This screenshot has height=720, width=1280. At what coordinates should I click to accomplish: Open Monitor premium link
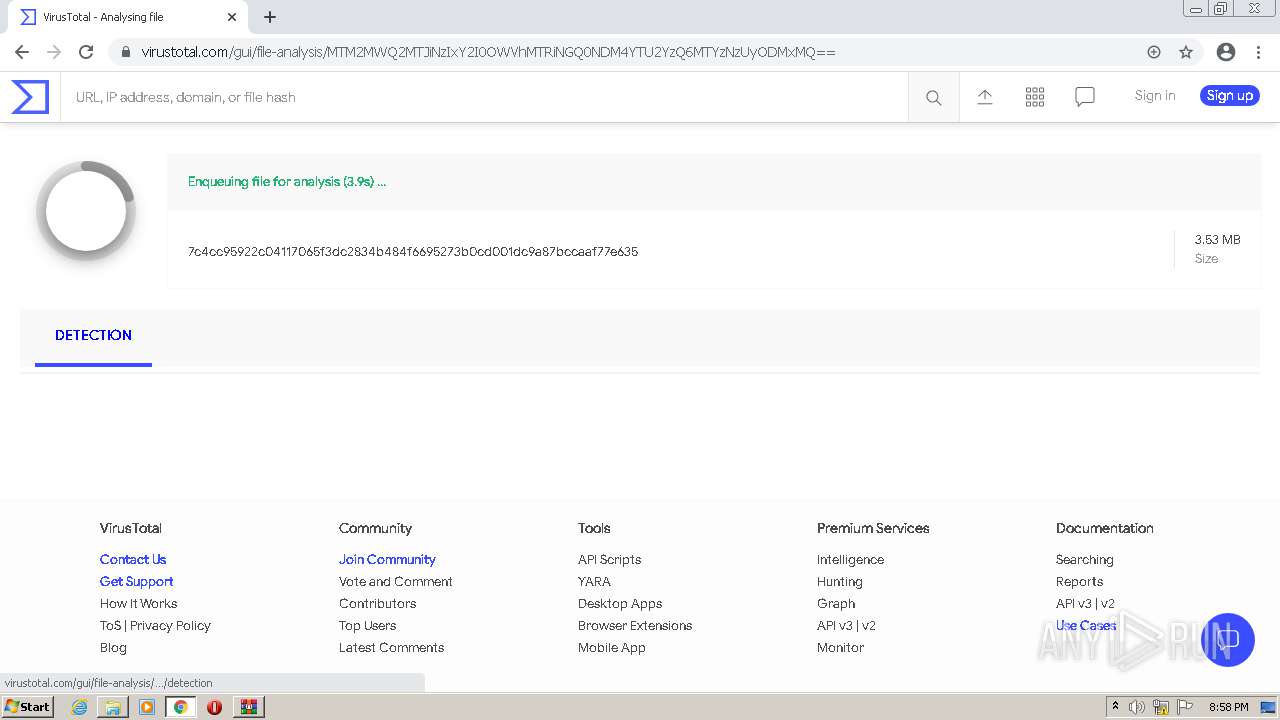(840, 647)
